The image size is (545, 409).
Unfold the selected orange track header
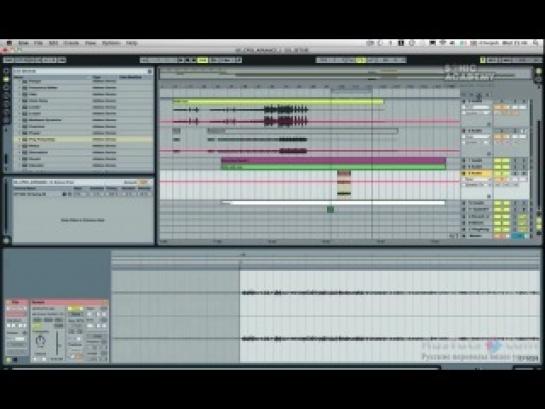(x=464, y=173)
